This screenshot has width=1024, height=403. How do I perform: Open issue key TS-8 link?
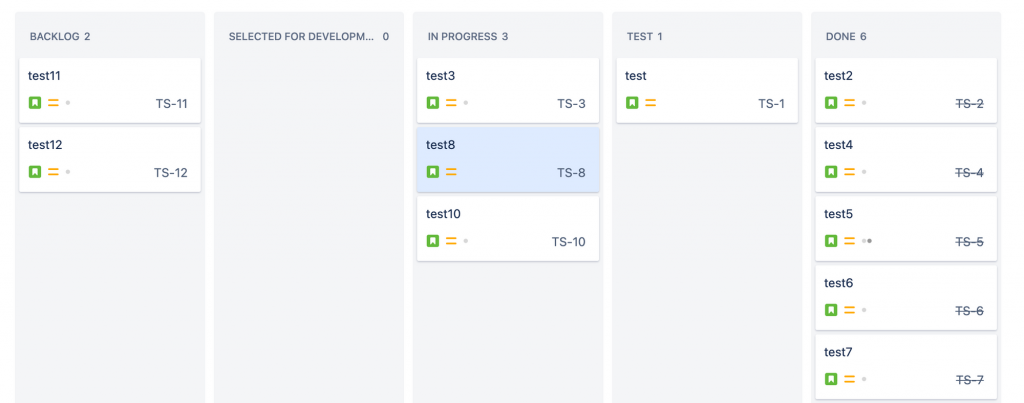tap(571, 172)
